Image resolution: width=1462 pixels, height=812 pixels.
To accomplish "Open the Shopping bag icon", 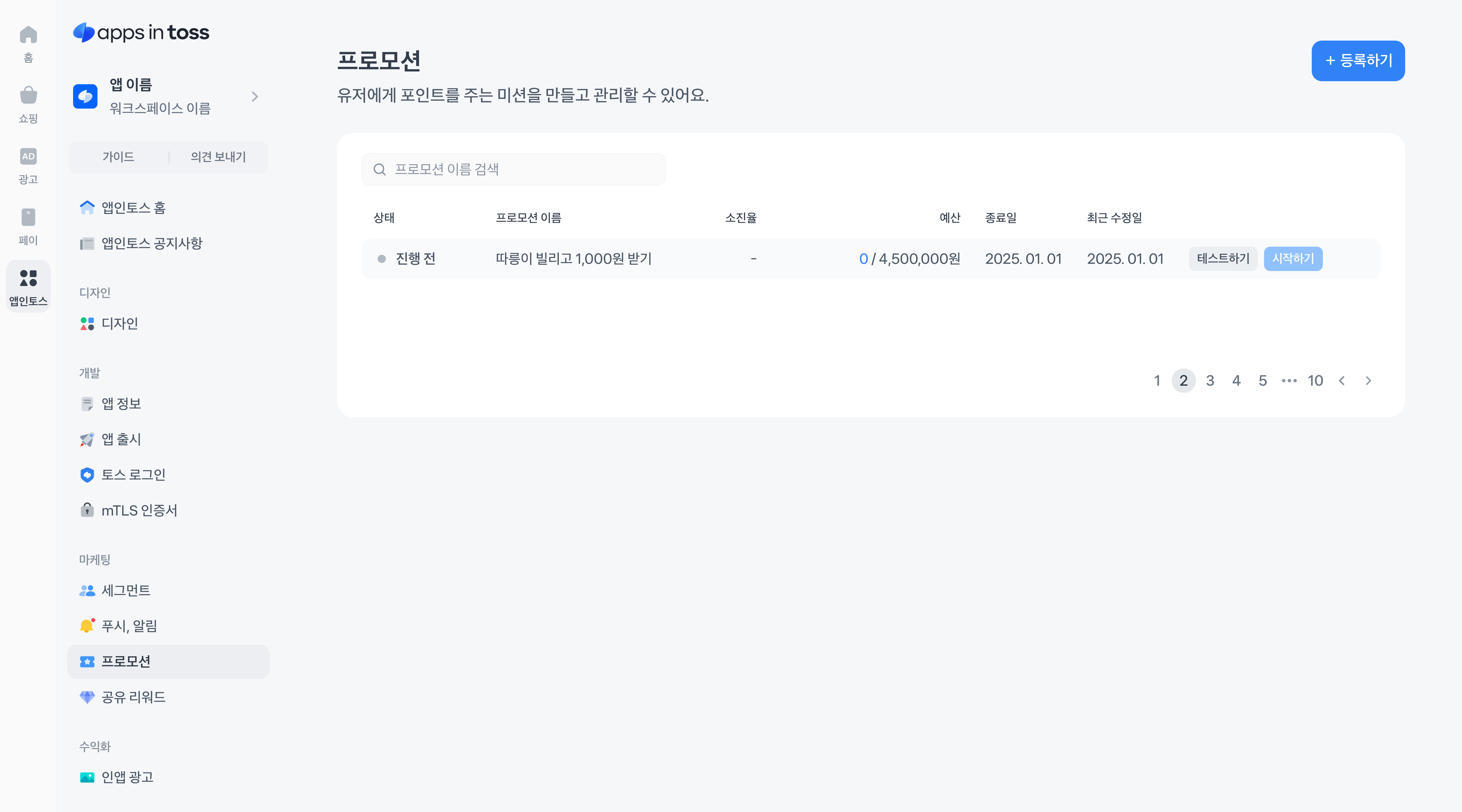I will [28, 96].
